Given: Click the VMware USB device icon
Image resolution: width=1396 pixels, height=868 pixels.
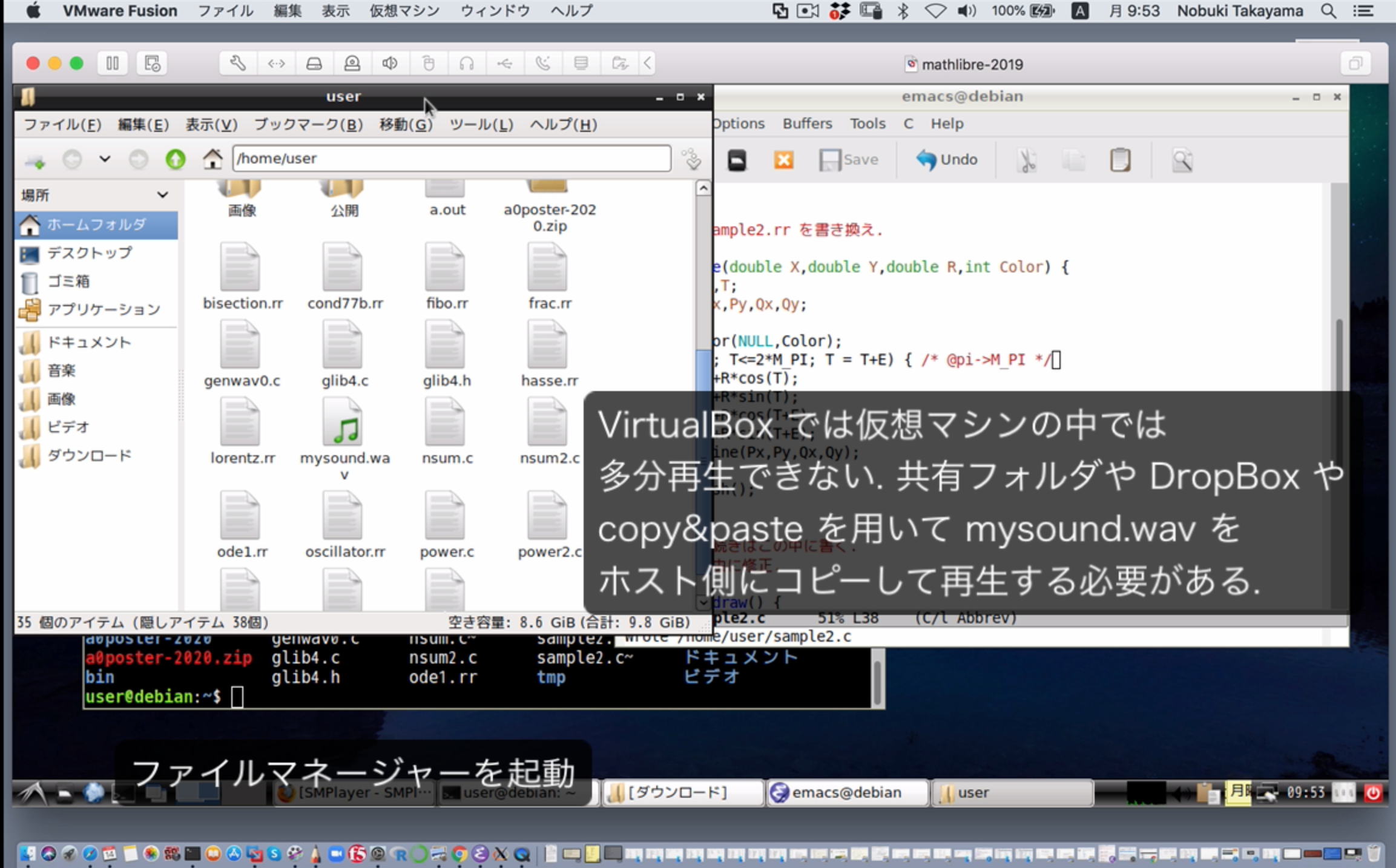Looking at the screenshot, I should 504,64.
